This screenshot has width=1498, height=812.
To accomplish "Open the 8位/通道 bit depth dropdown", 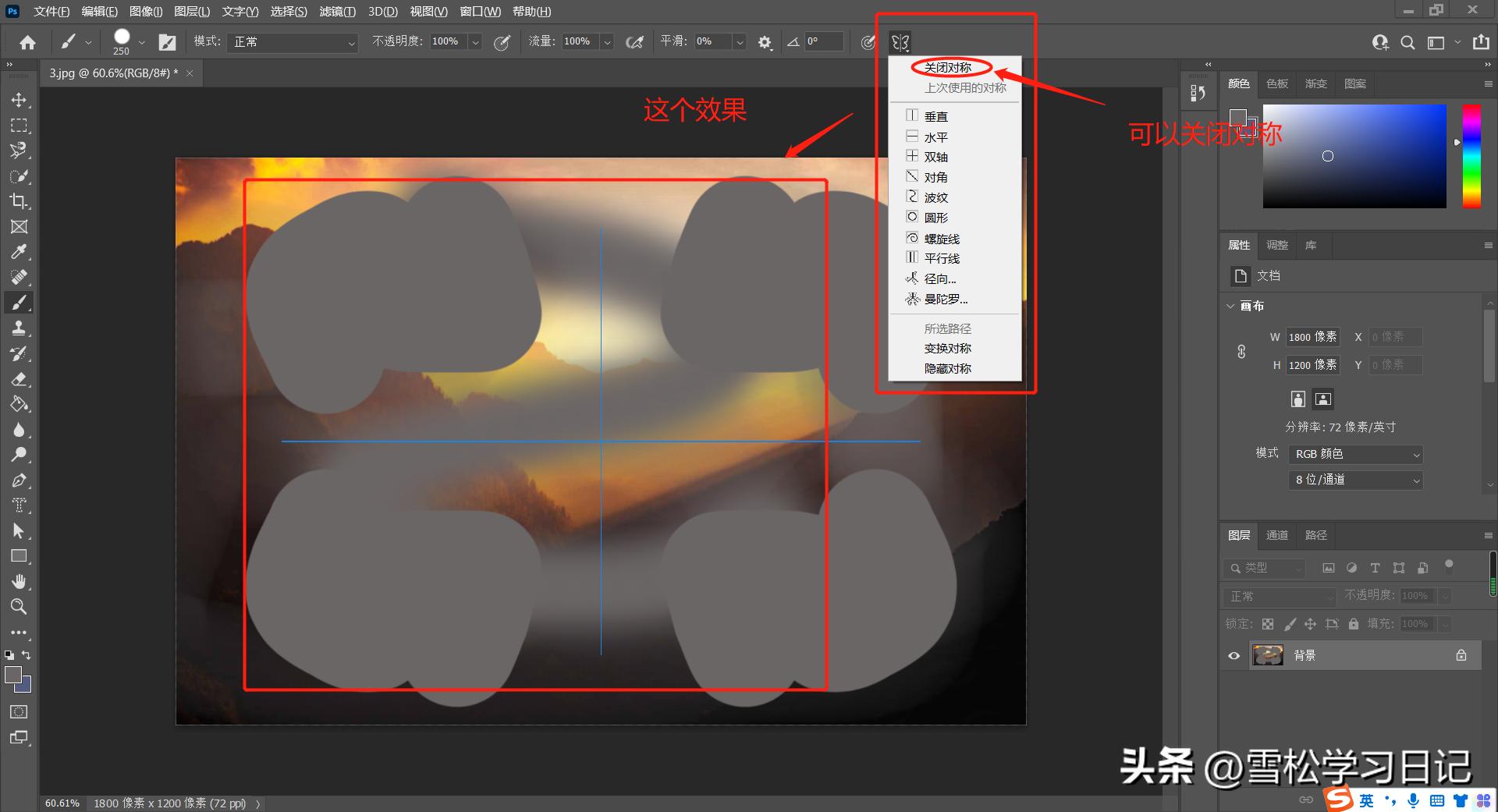I will [x=1355, y=480].
